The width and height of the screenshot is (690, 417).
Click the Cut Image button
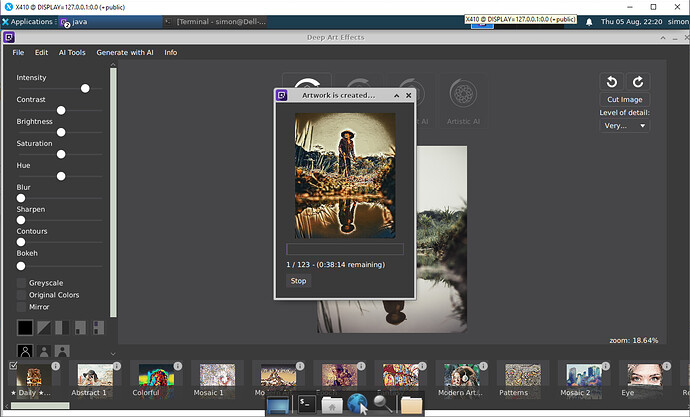[625, 100]
